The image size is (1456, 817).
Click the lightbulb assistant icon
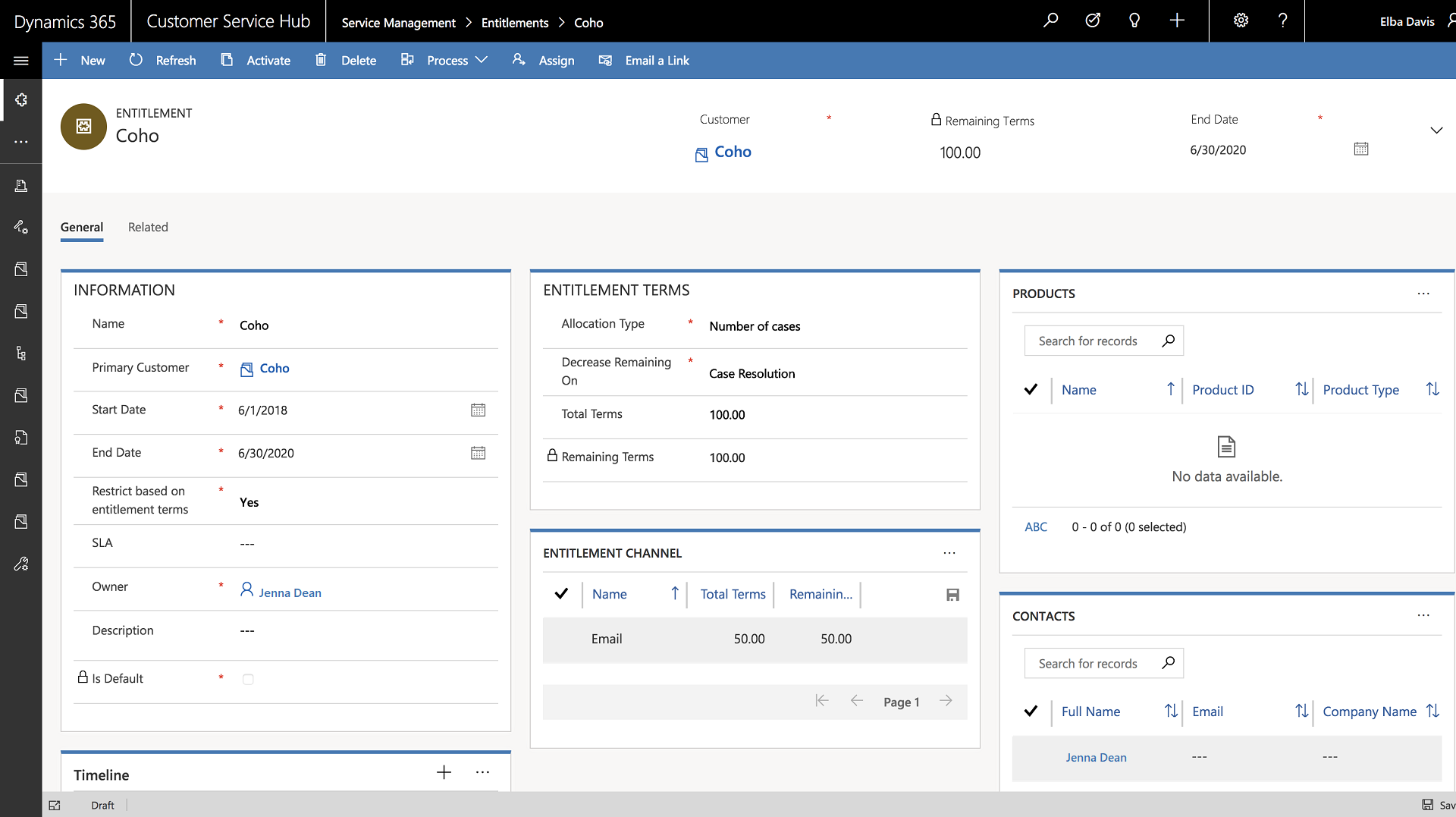(x=1134, y=20)
